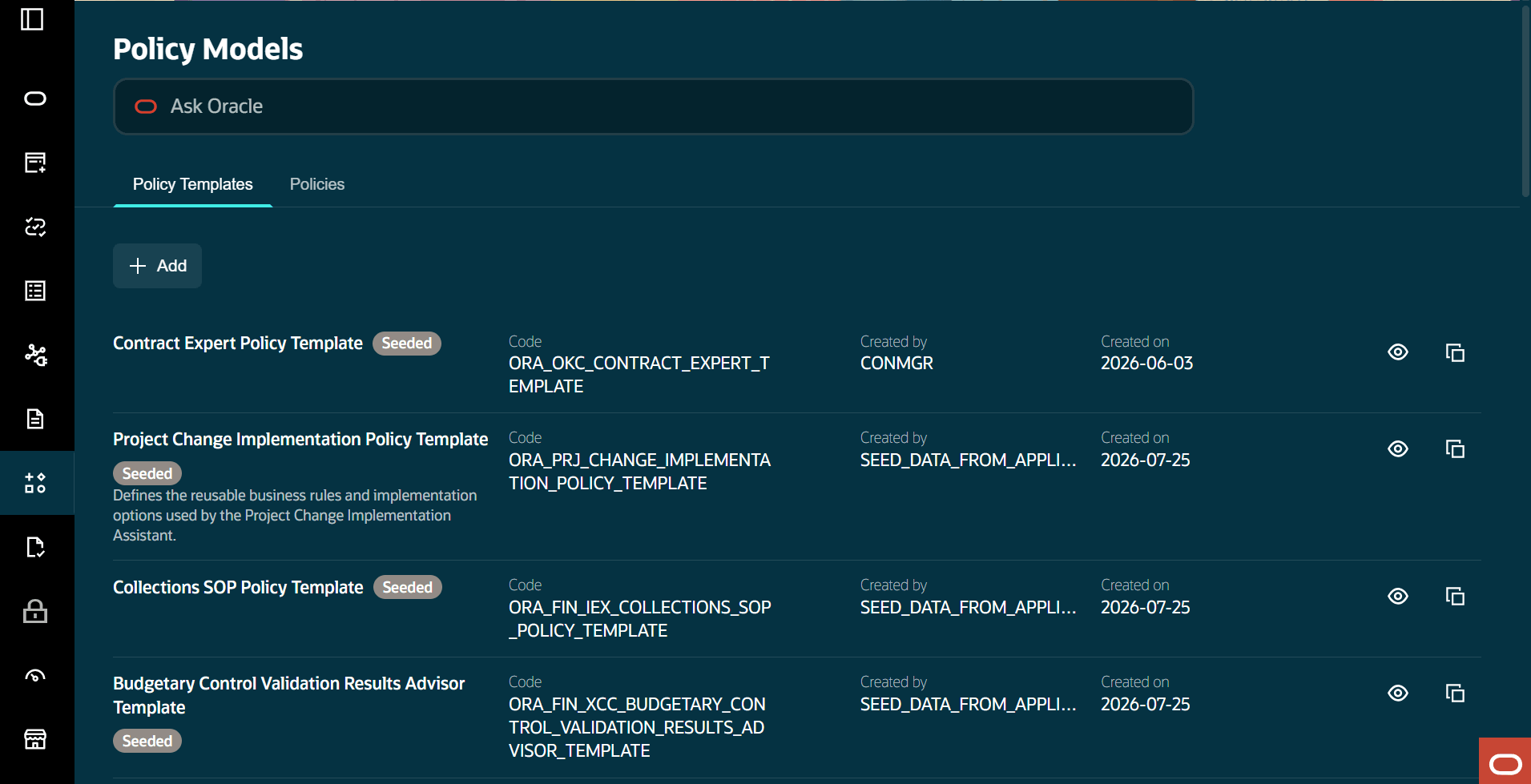The height and width of the screenshot is (784, 1531).
Task: Select the code ORA_FIN_IEX_COLLECTIONS_SOP_POLICY_TEMPLATE
Action: pyautogui.click(x=640, y=619)
